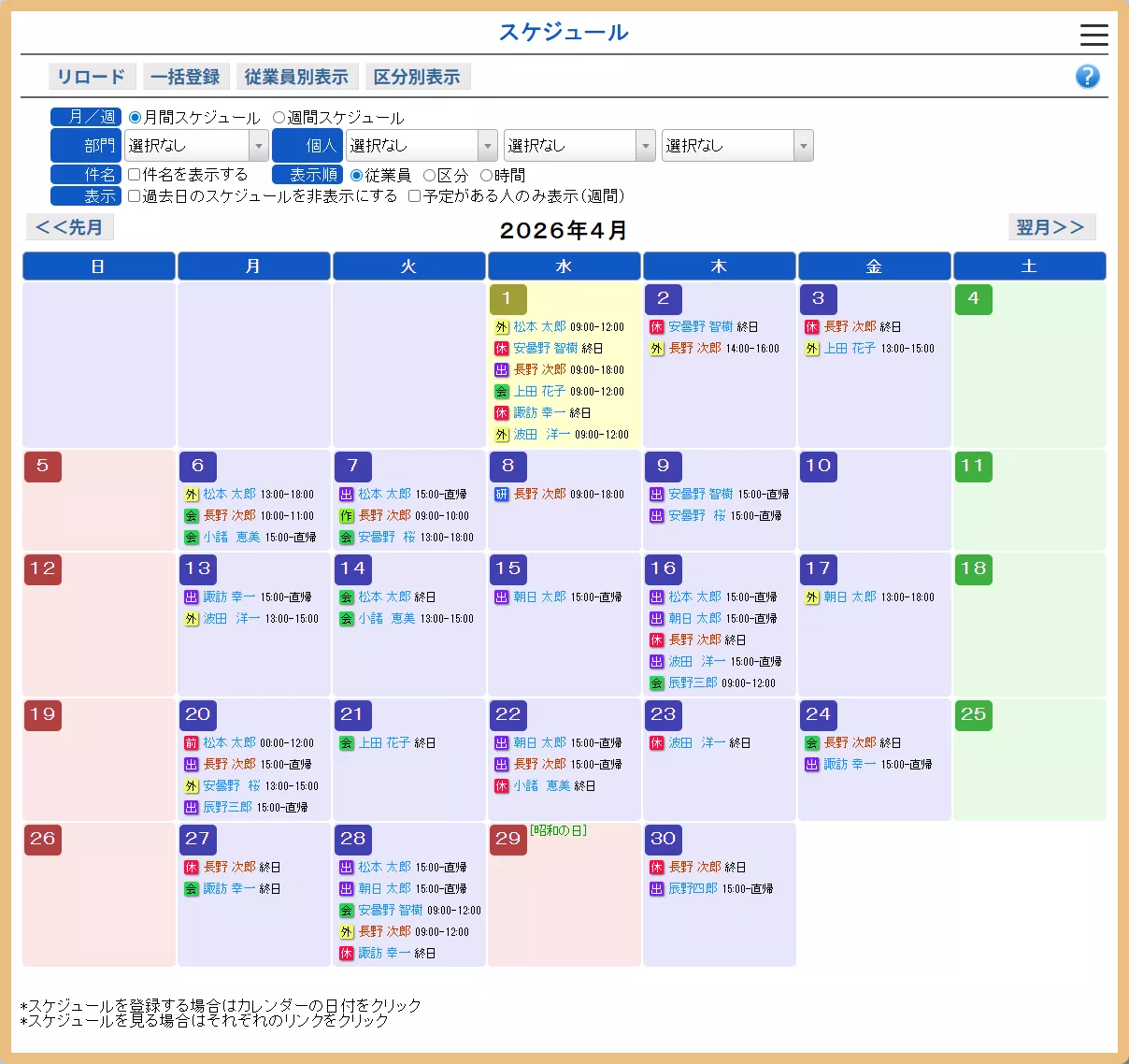The image size is (1129, 1064).
Task: Click the 前 icon for 松本 太郎 on April 20
Action: point(192,743)
